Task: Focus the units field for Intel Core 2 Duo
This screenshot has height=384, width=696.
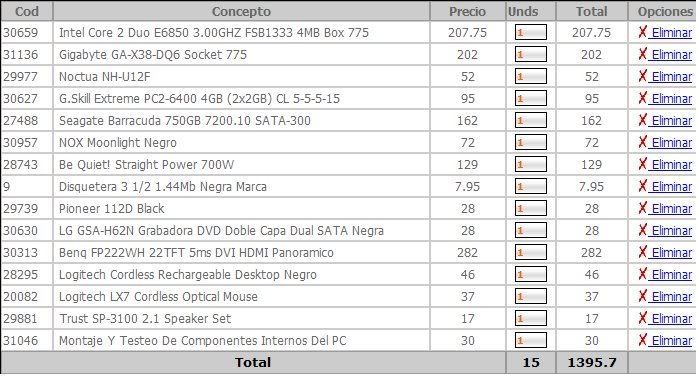Action: tap(531, 32)
